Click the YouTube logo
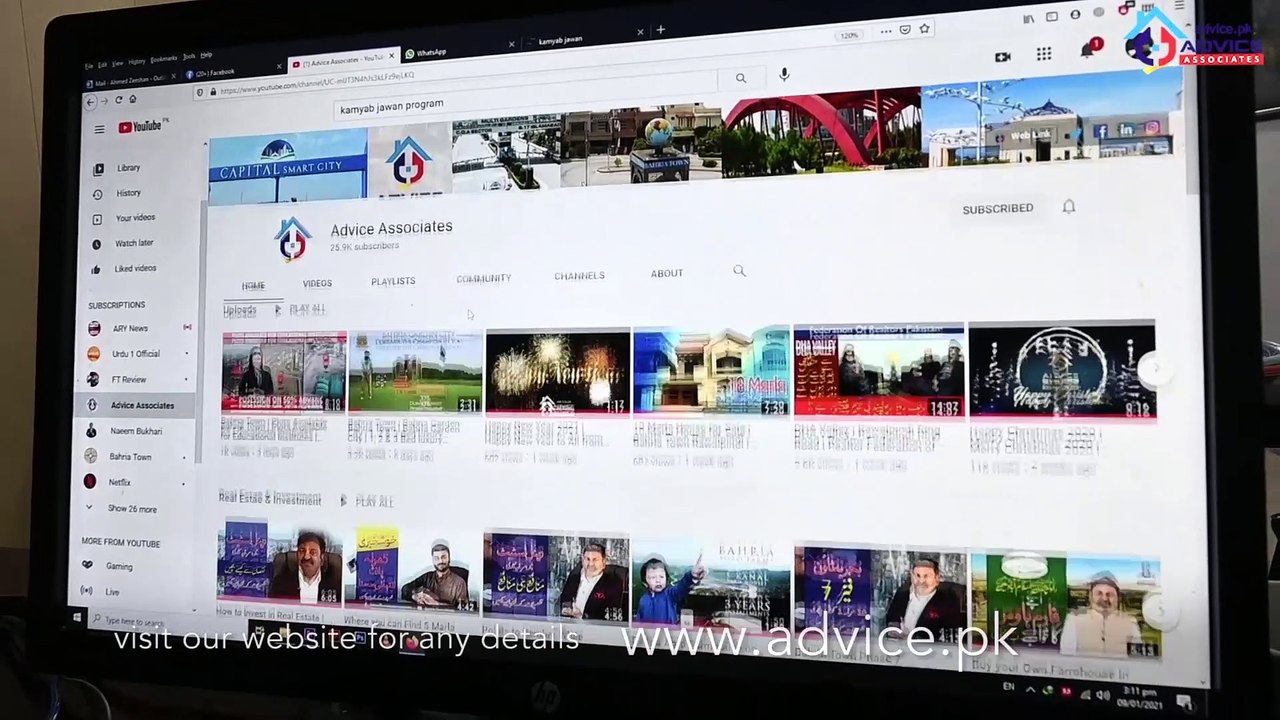The height and width of the screenshot is (720, 1280). click(x=140, y=126)
